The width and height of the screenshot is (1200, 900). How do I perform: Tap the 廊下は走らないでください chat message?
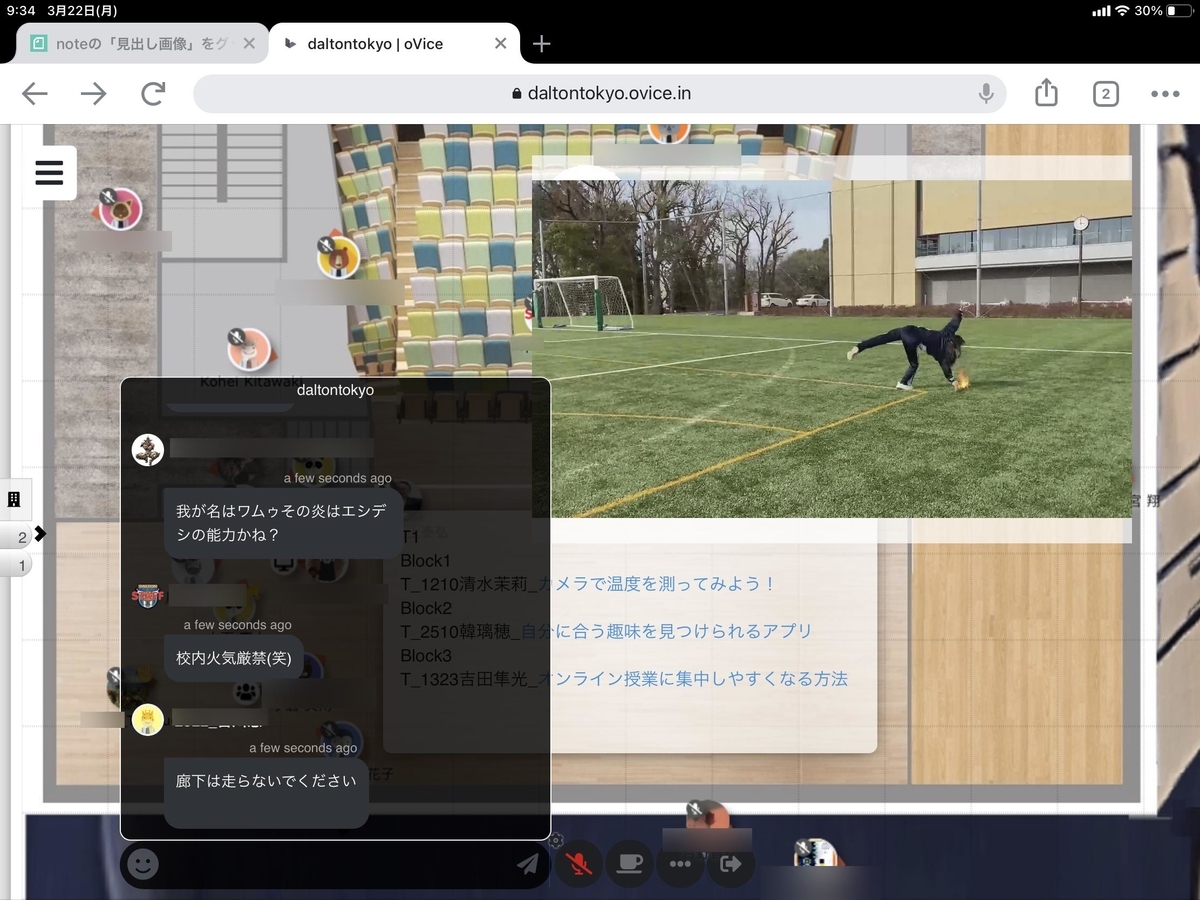point(266,792)
